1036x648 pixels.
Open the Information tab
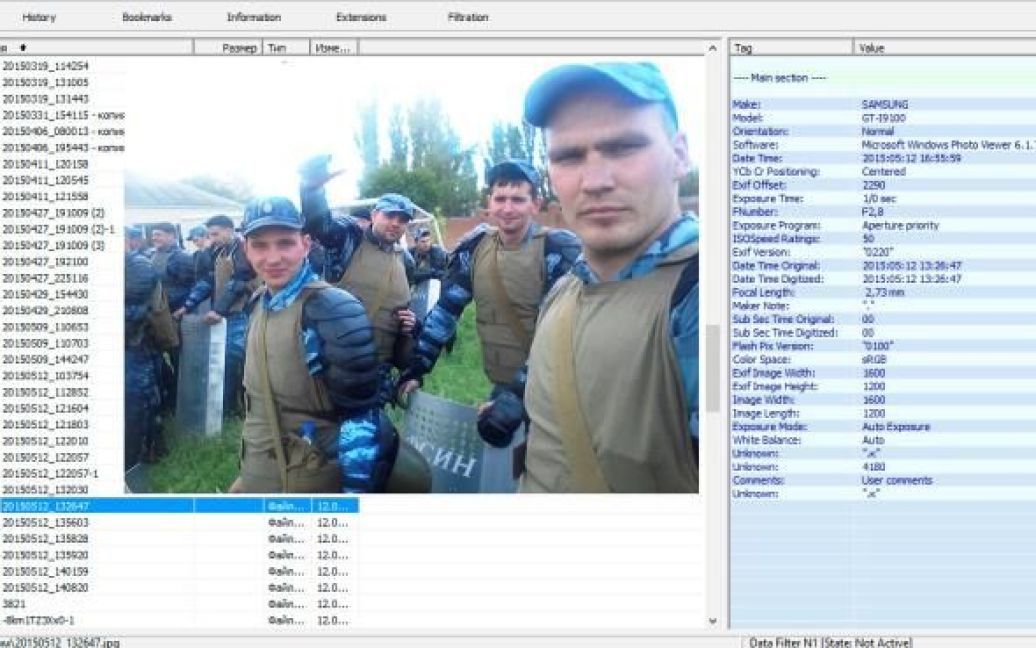[254, 17]
